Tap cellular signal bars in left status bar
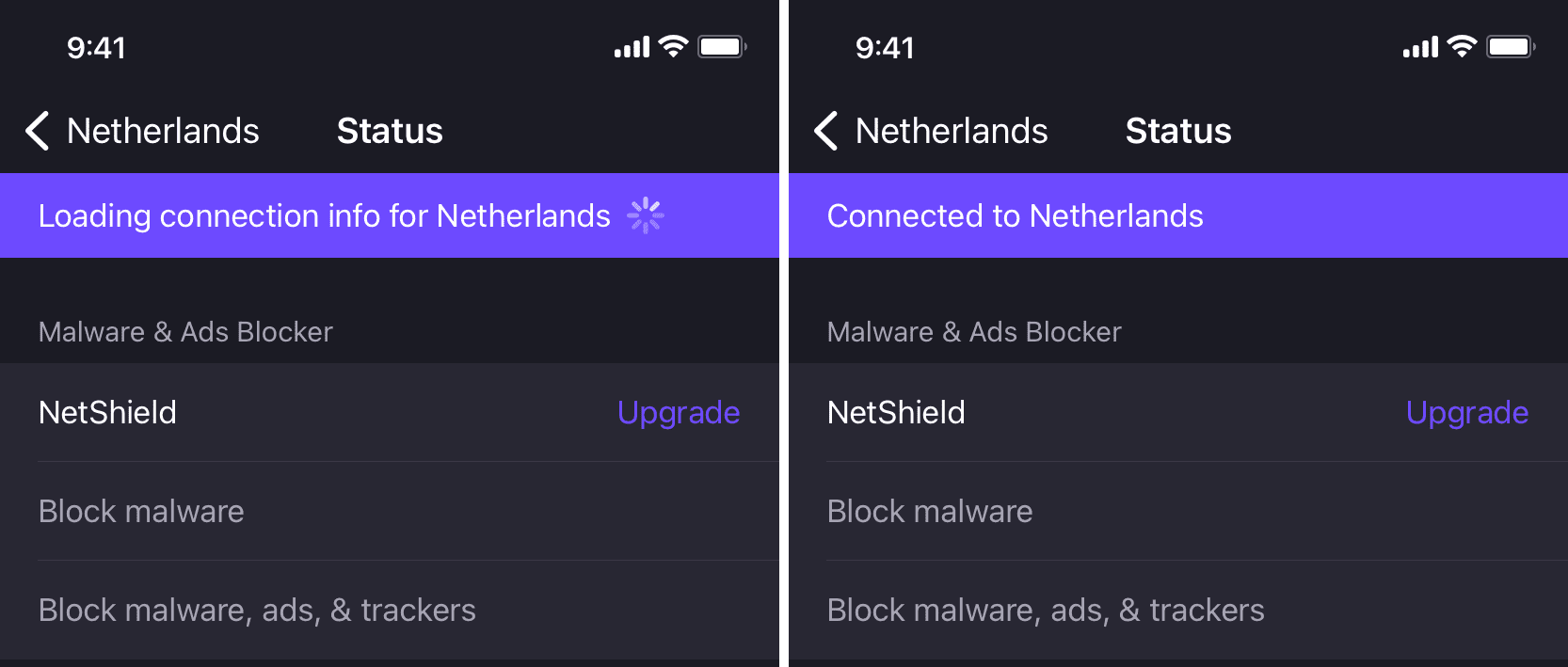 (632, 47)
